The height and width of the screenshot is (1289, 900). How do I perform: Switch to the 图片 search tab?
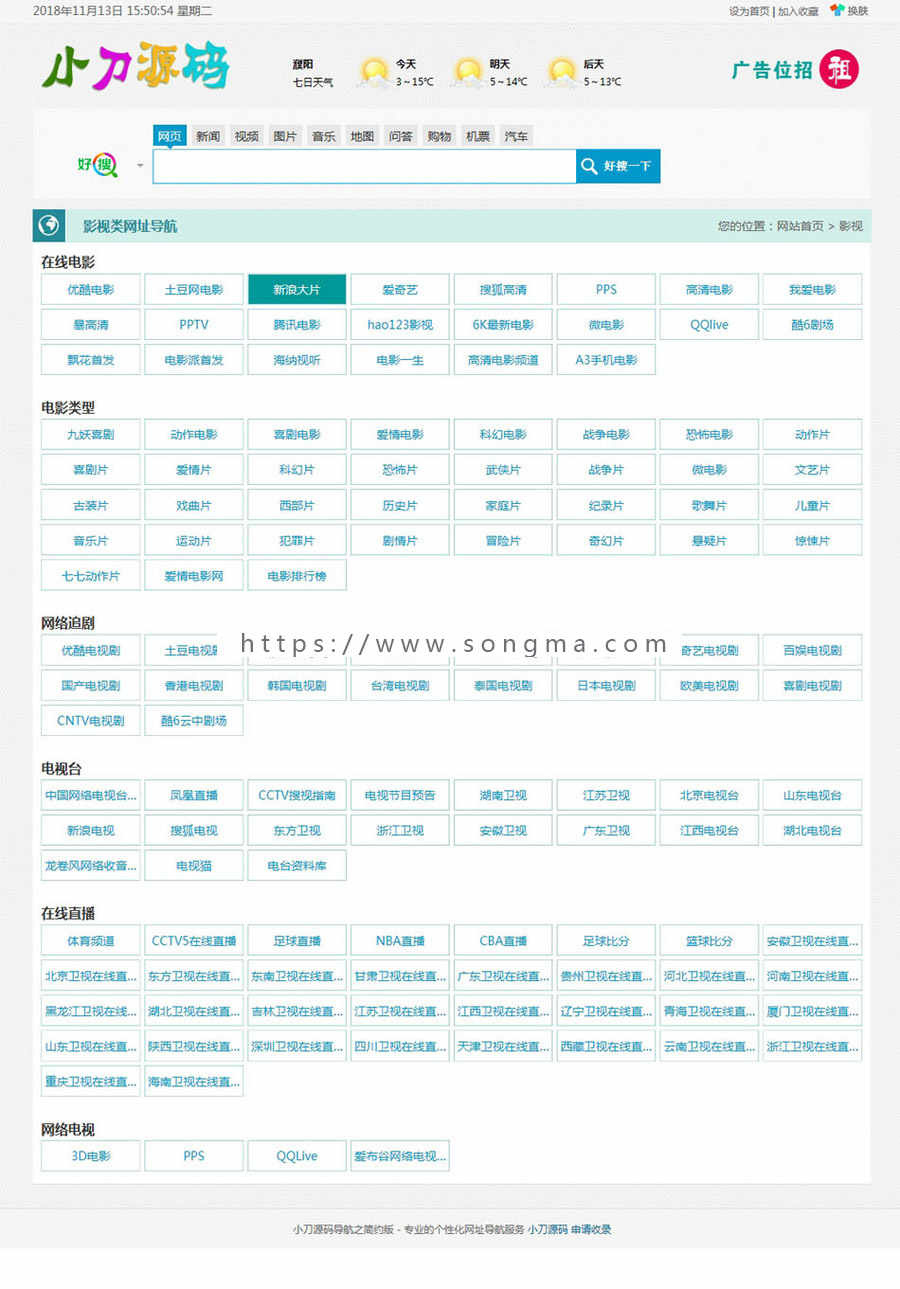pos(285,136)
